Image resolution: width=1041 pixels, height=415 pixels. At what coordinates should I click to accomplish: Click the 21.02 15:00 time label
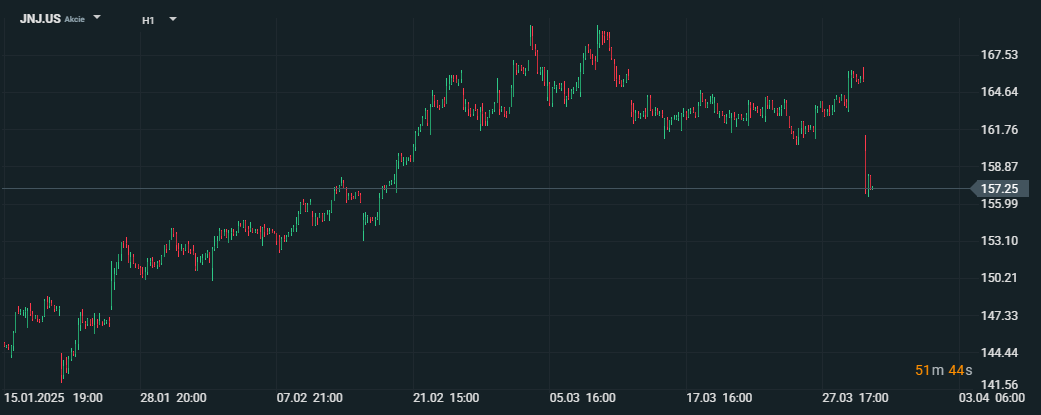pos(446,398)
